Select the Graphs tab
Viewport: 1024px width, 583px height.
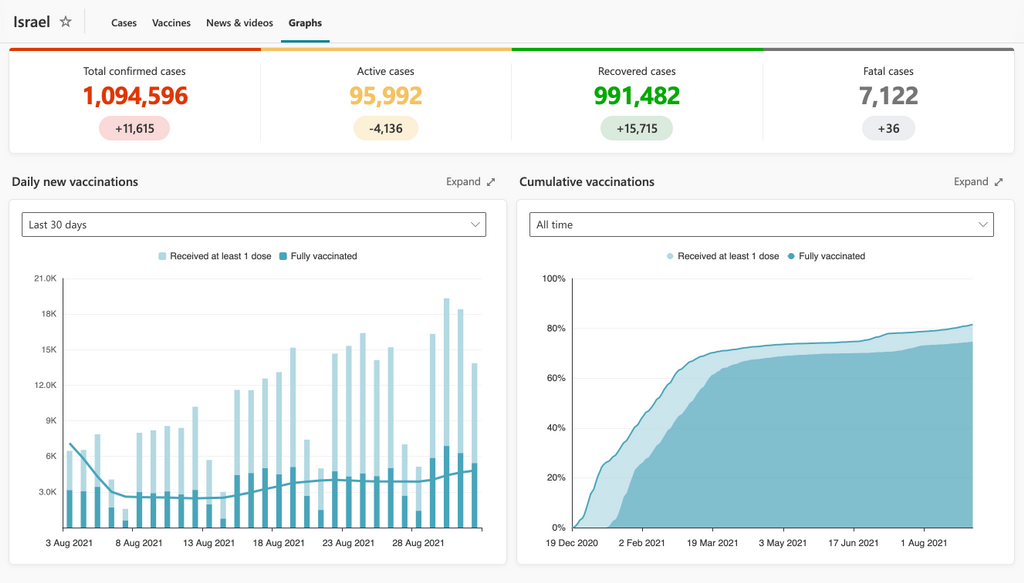click(305, 22)
